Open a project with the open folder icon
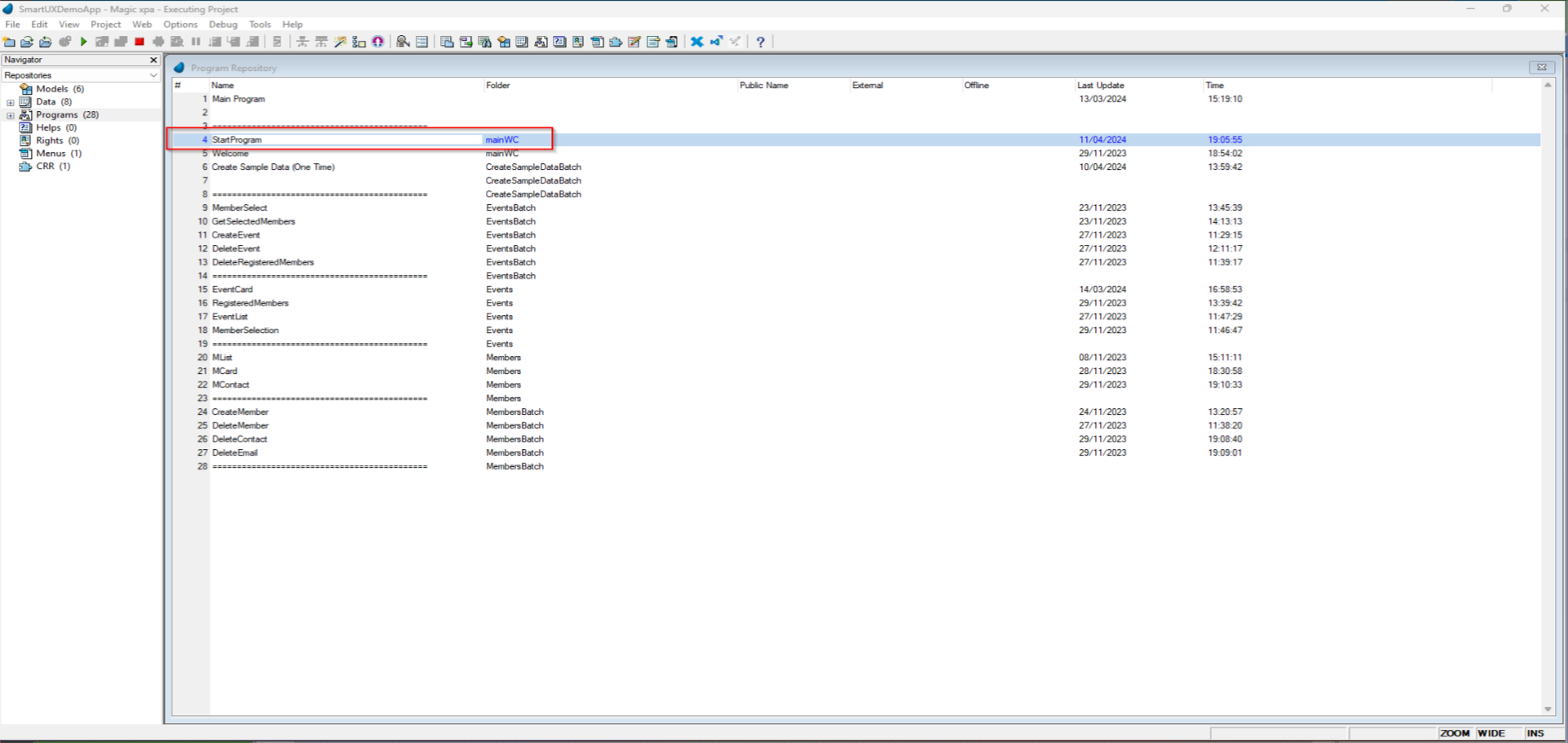 click(26, 42)
